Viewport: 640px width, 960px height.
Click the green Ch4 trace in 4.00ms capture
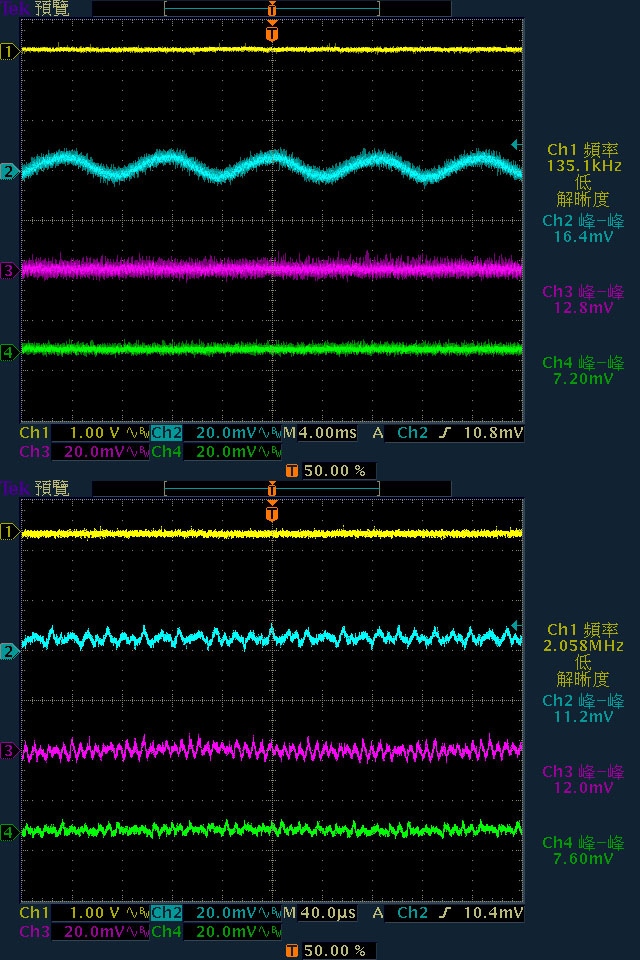tap(272, 349)
